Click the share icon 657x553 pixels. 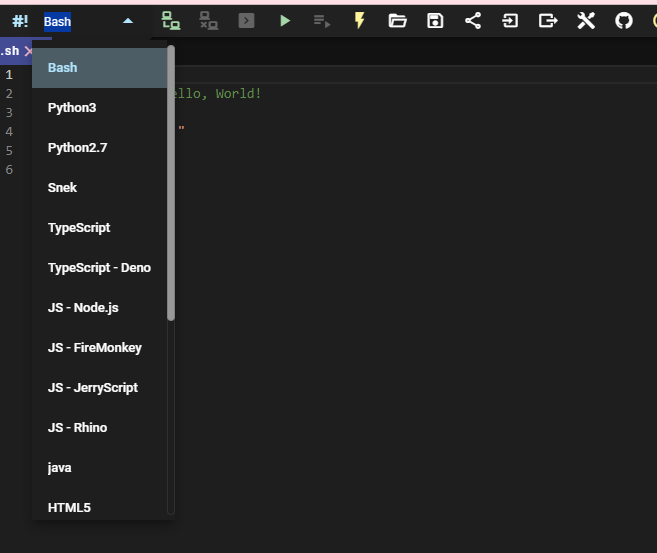pos(473,21)
